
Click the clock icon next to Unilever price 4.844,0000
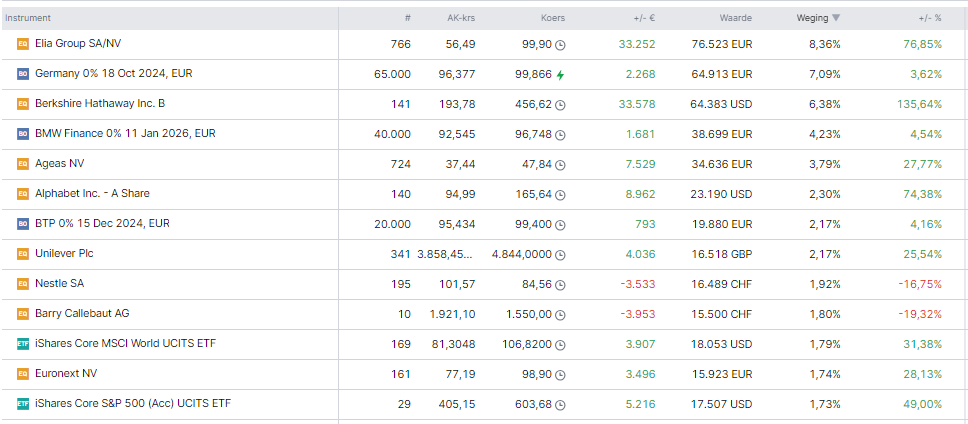(560, 254)
